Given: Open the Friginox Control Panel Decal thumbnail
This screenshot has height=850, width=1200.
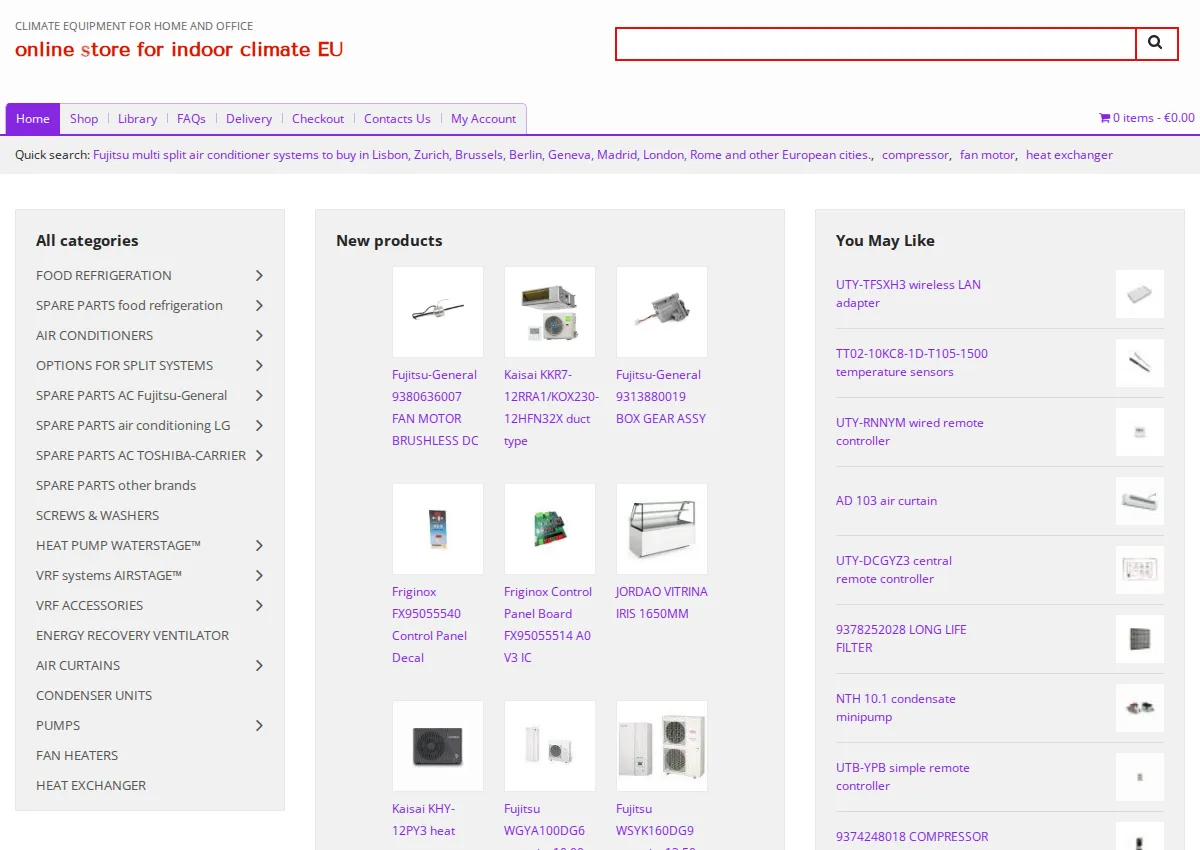Looking at the screenshot, I should click(438, 529).
